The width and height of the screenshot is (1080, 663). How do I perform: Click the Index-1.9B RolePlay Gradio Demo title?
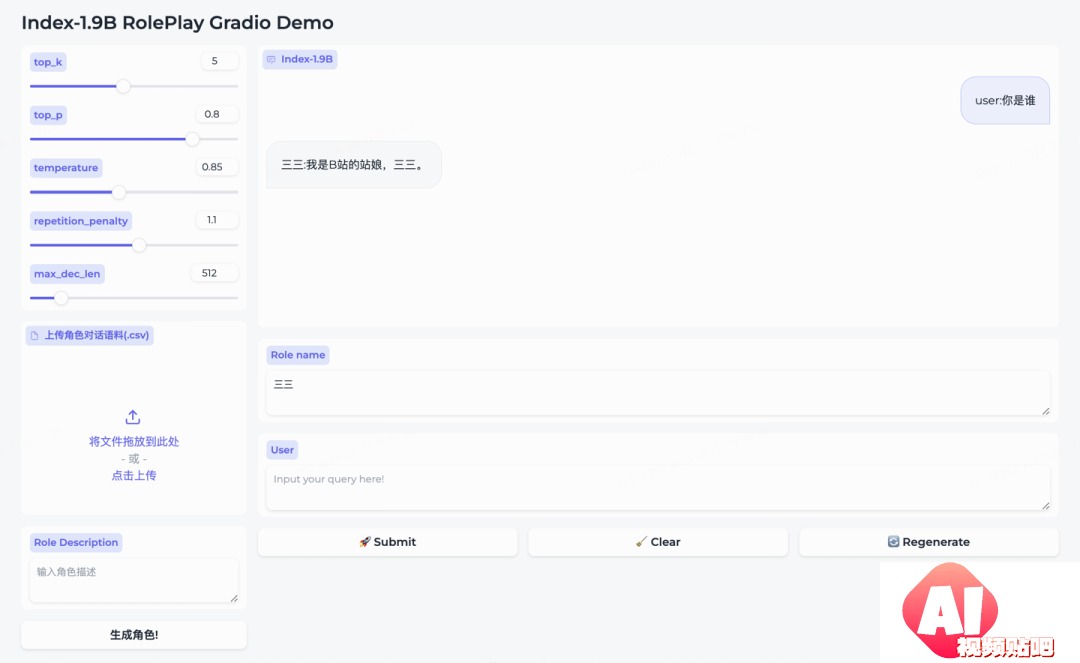[177, 23]
